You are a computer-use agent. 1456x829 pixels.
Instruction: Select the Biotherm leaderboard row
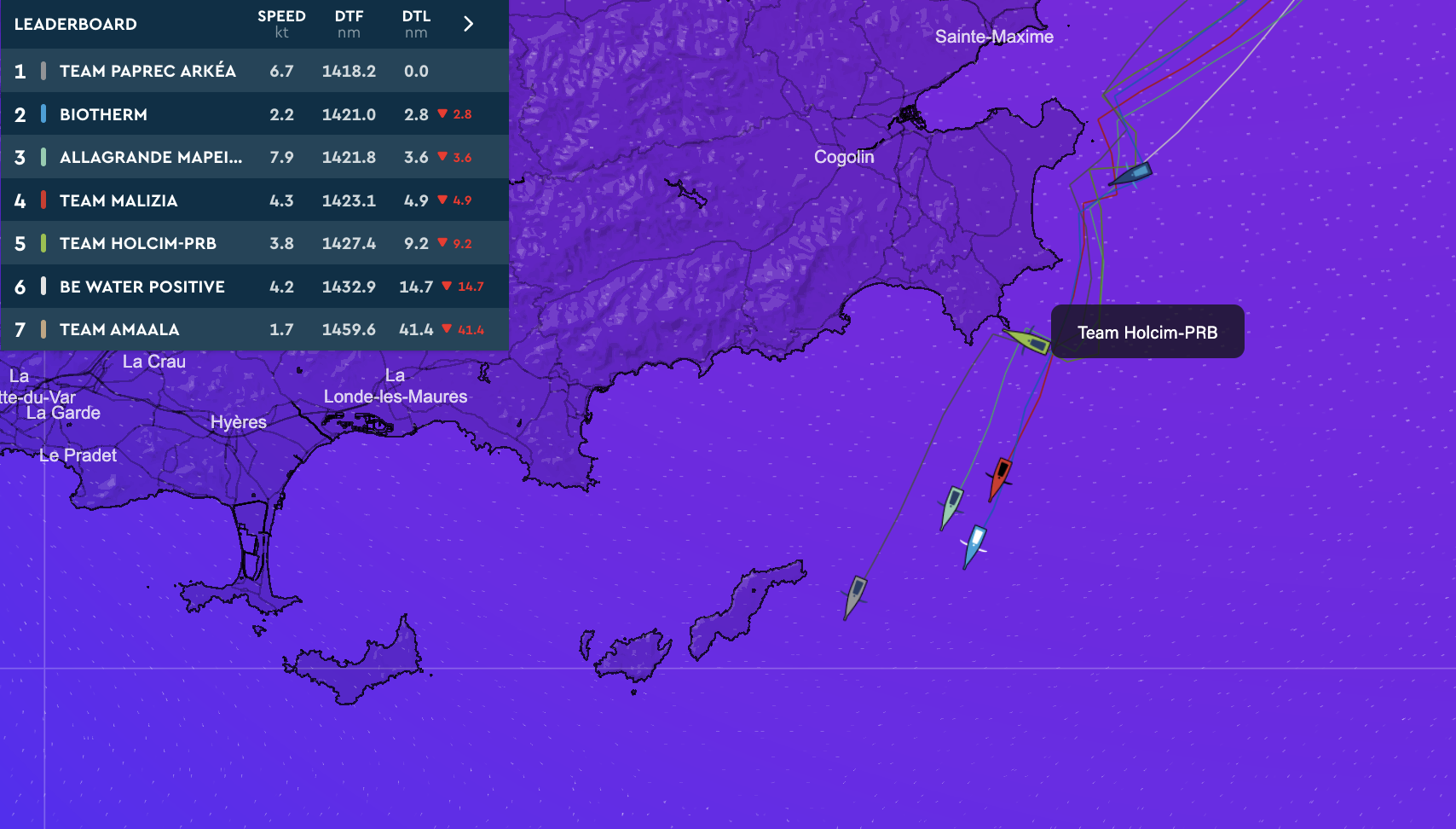click(x=255, y=114)
